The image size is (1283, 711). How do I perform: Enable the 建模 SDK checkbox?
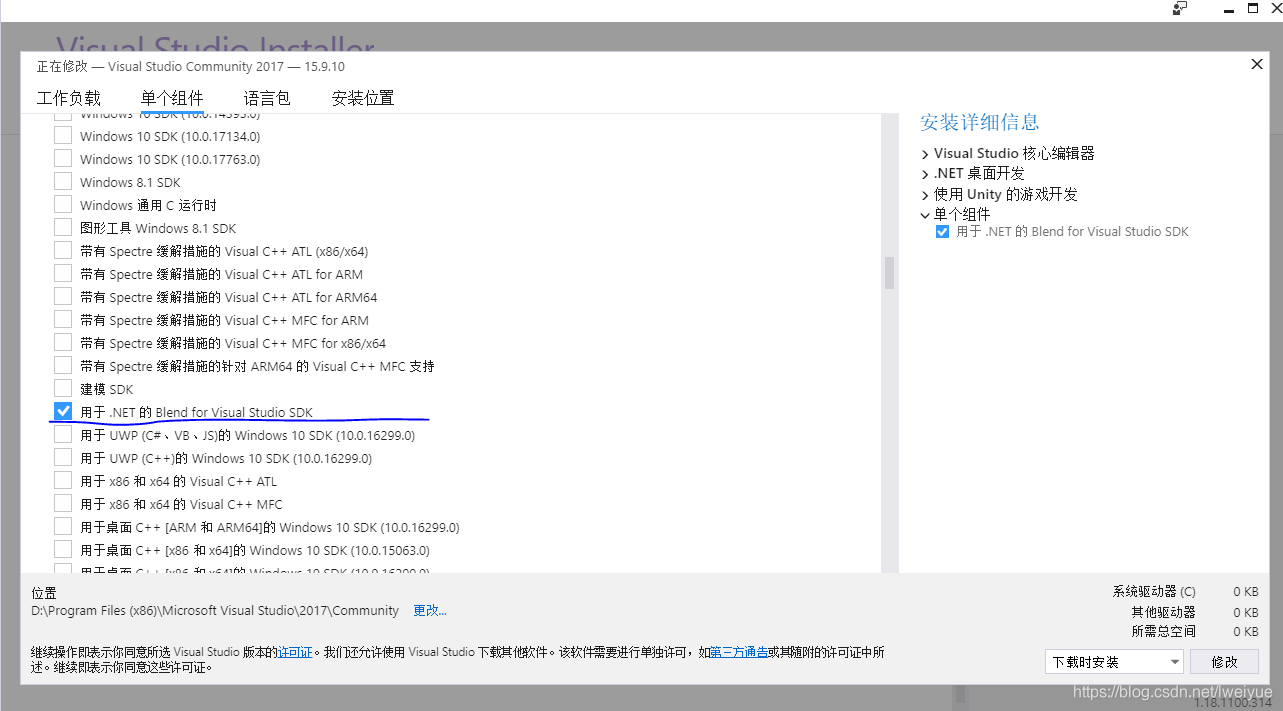pos(63,389)
